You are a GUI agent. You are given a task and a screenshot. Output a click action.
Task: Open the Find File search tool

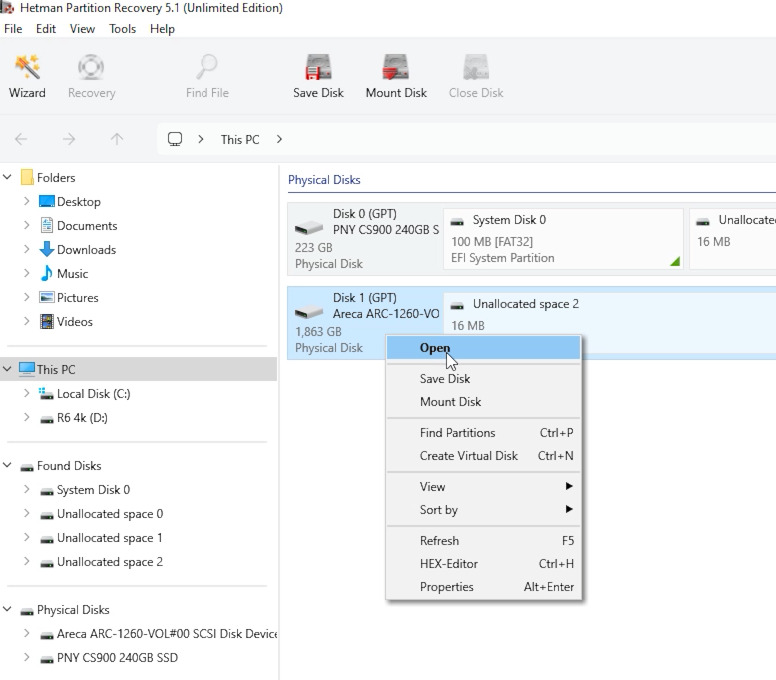click(x=207, y=76)
